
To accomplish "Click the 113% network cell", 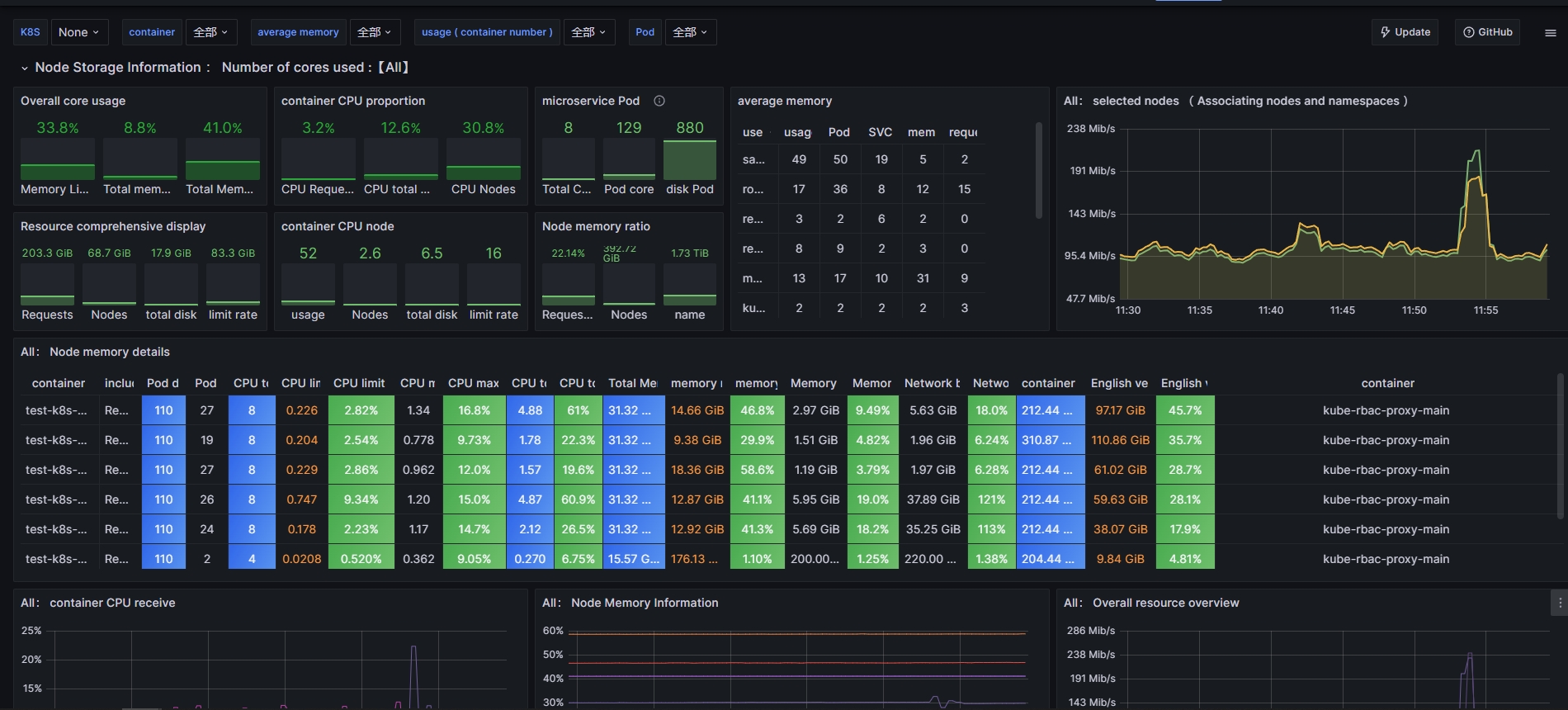I will tap(991, 529).
